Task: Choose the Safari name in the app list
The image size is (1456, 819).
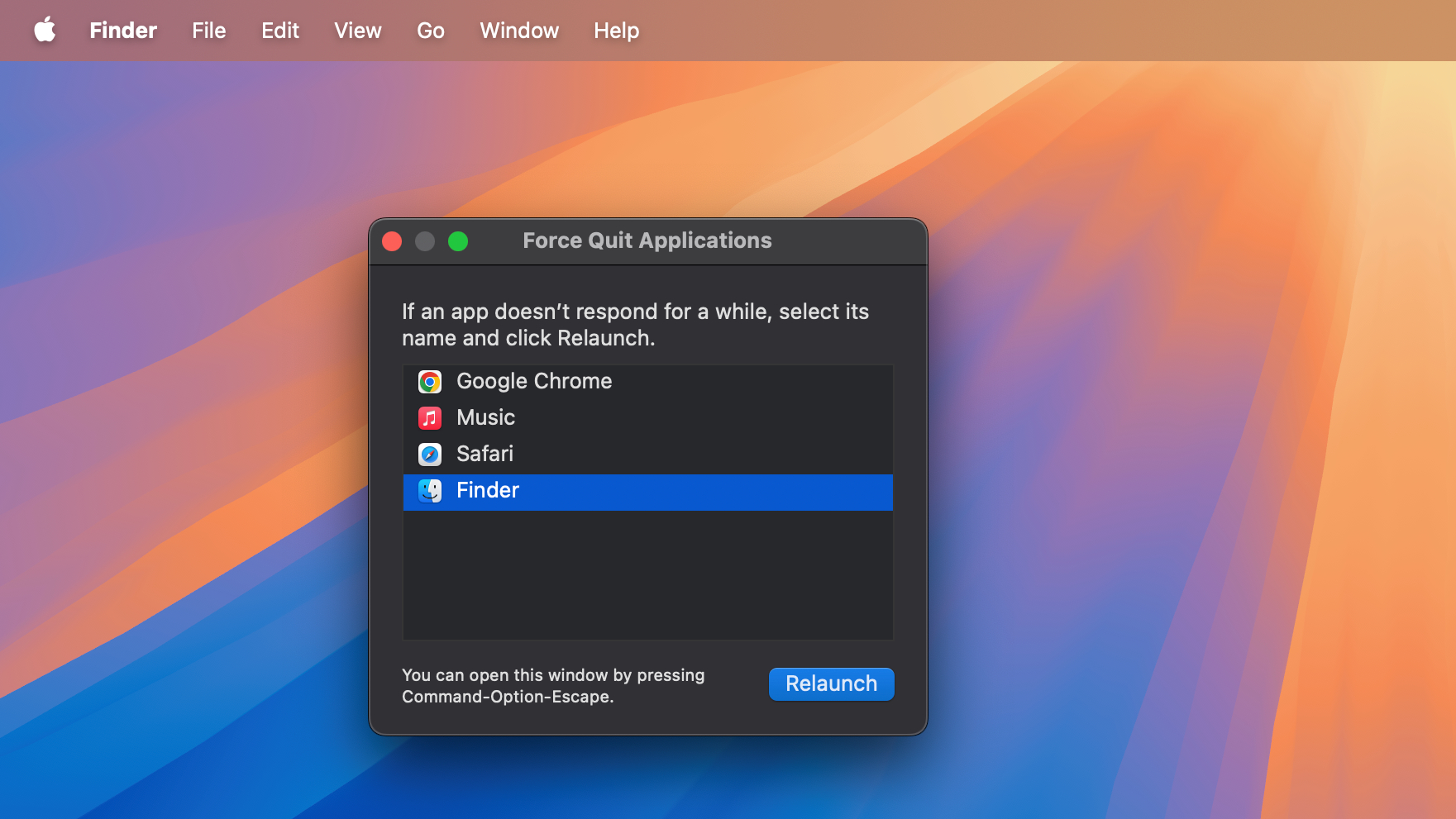Action: pyautogui.click(x=485, y=455)
